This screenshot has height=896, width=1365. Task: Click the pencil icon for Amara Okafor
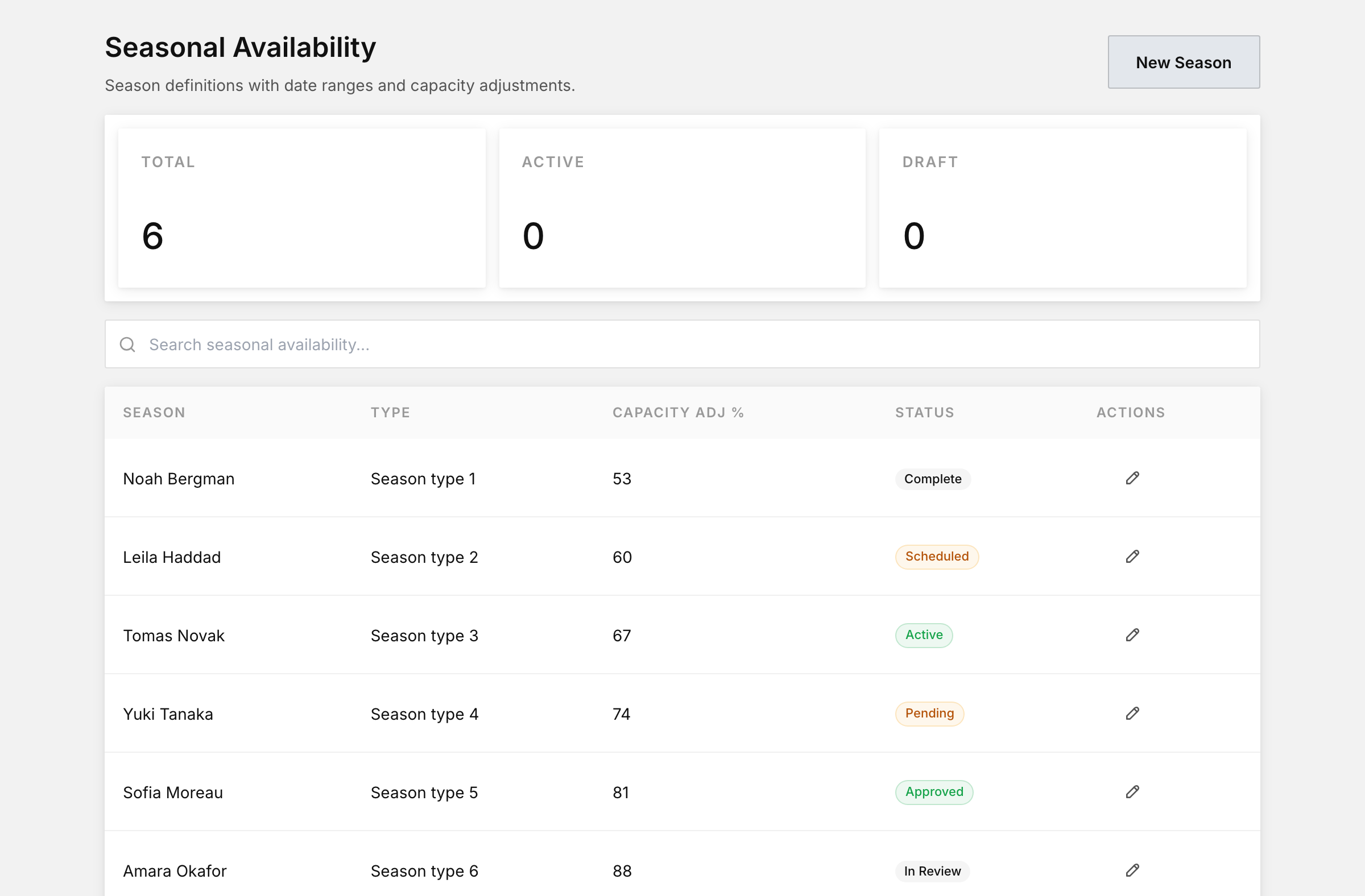1132,871
